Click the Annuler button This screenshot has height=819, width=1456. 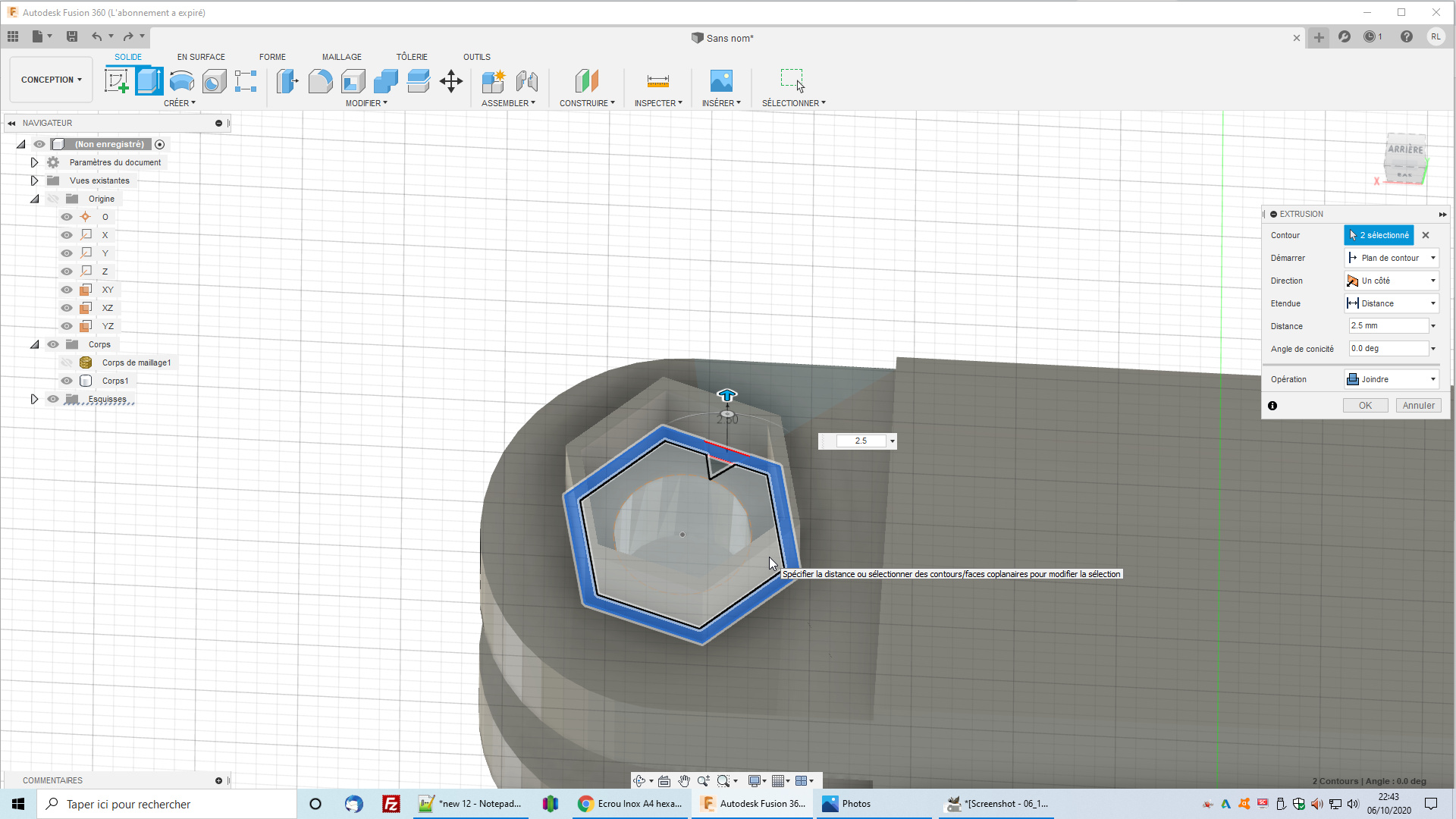(1418, 406)
